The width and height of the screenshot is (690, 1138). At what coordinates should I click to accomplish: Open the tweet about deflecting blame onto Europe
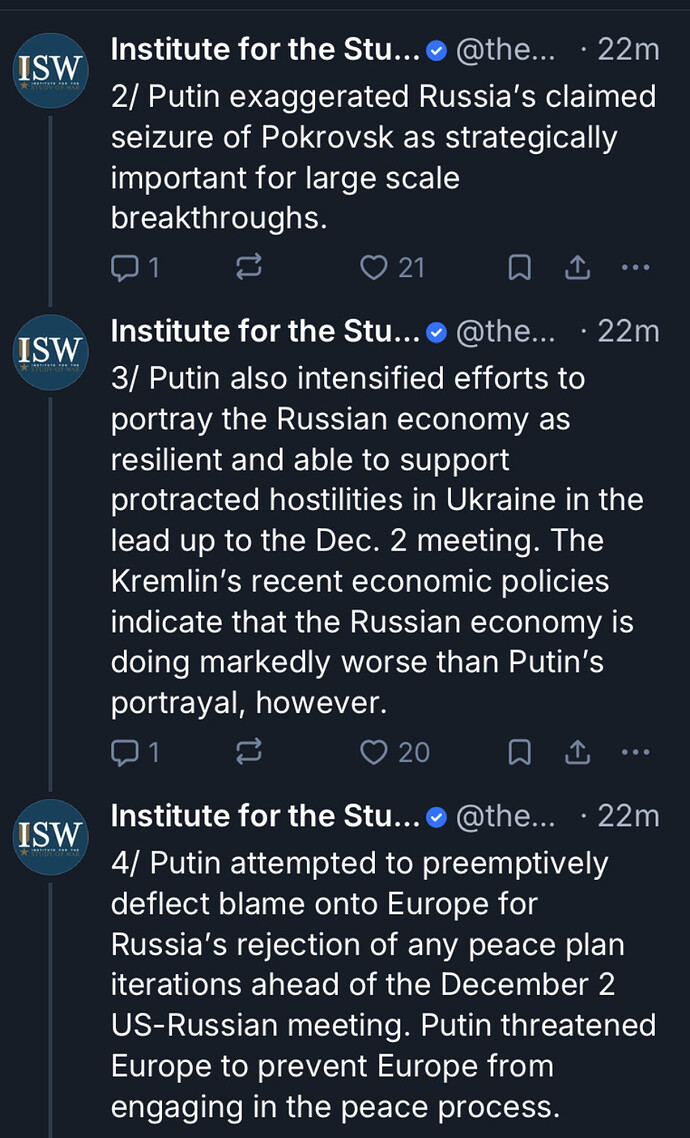pos(380,985)
